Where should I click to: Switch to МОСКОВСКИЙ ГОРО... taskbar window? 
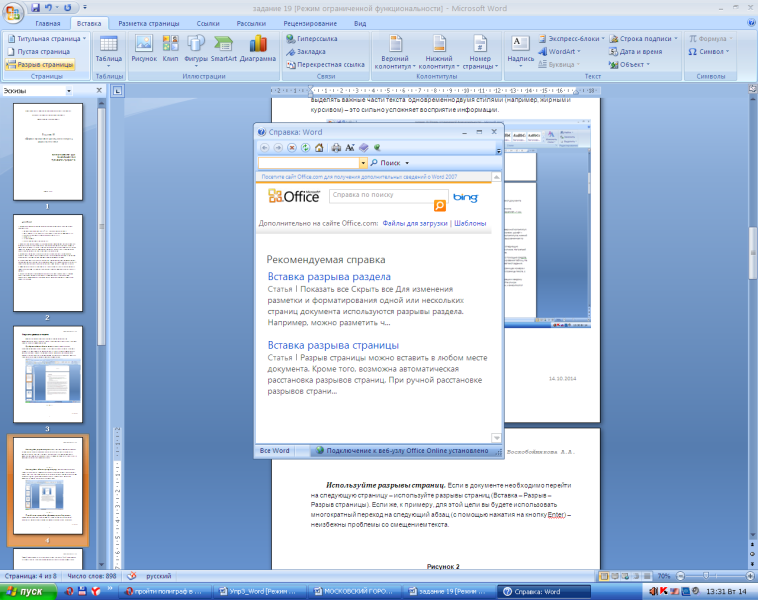355,591
